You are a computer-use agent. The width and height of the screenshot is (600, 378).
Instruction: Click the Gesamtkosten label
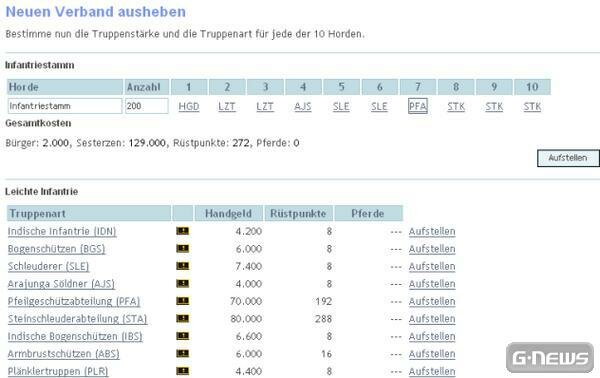coord(38,123)
